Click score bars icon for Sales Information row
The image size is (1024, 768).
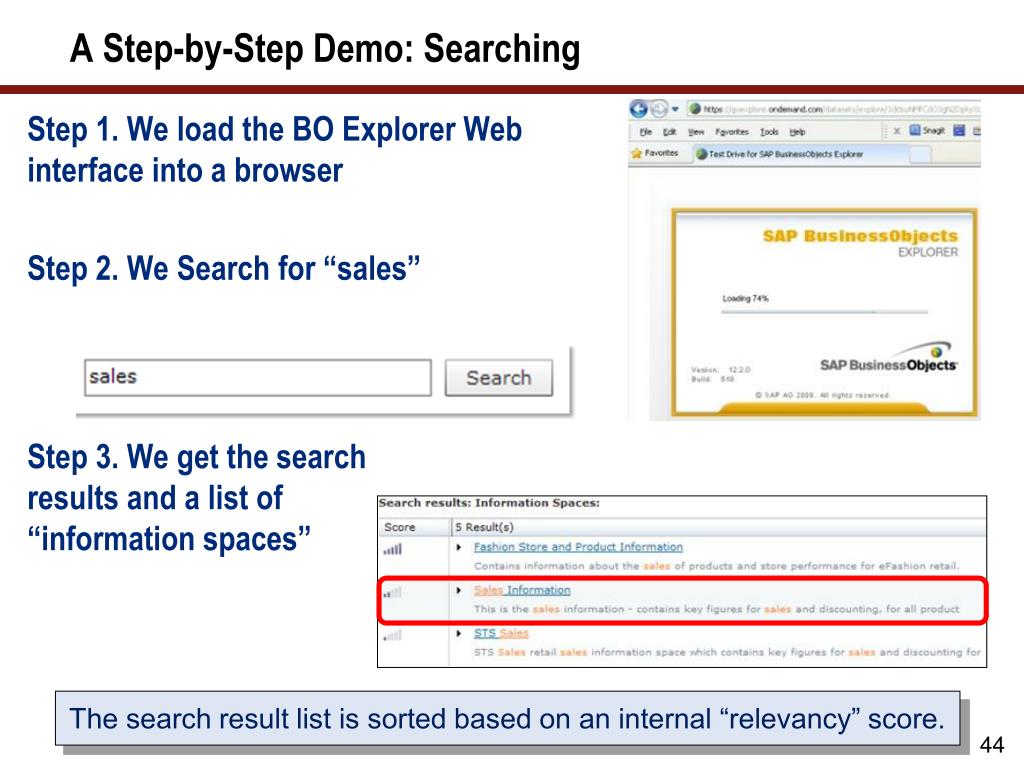[392, 592]
